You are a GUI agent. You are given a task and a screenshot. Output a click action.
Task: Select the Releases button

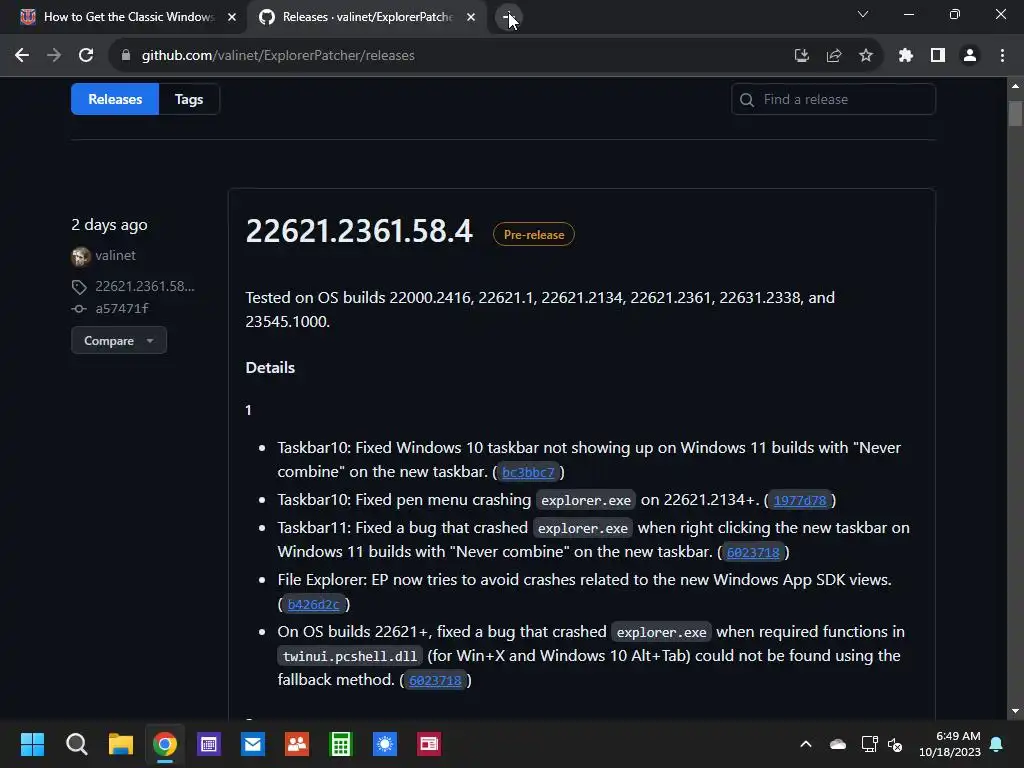(x=115, y=99)
